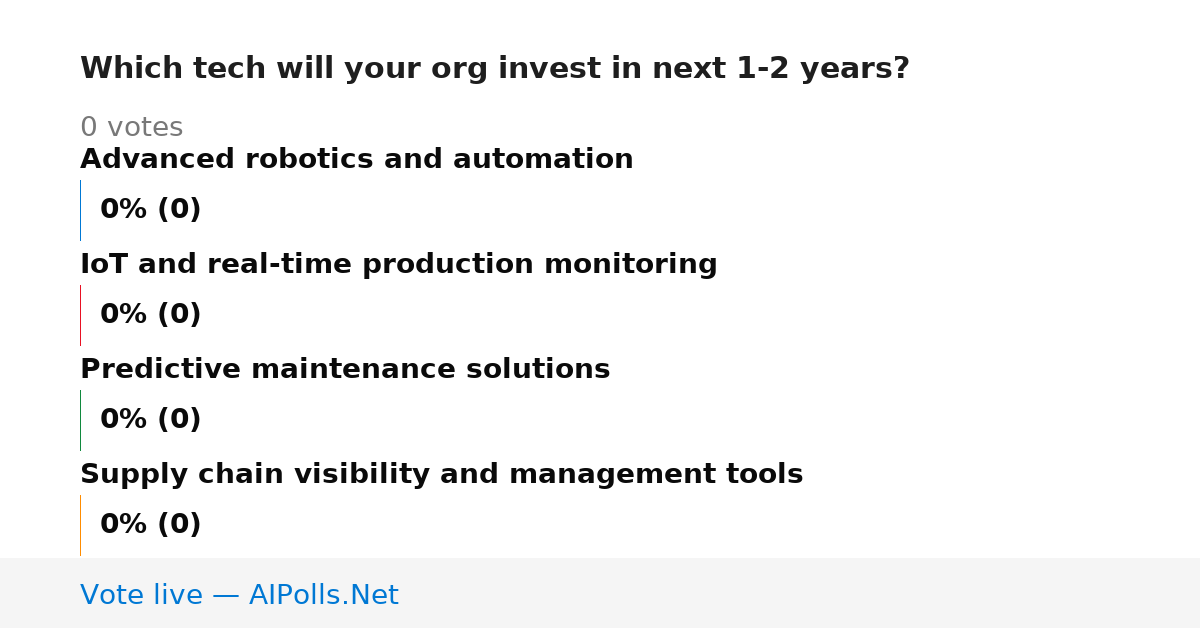
Task: Click the green predictive maintenance bar
Action: pyautogui.click(x=80, y=420)
